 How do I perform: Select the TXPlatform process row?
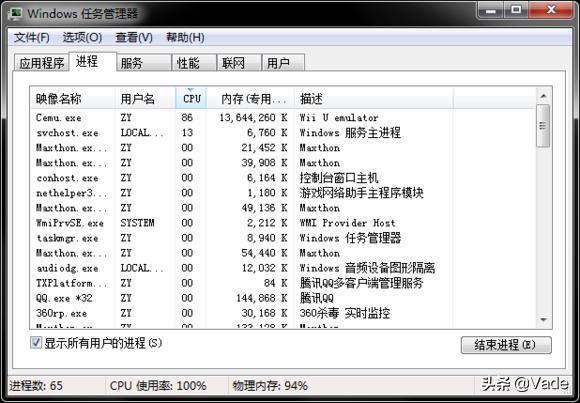click(x=283, y=283)
